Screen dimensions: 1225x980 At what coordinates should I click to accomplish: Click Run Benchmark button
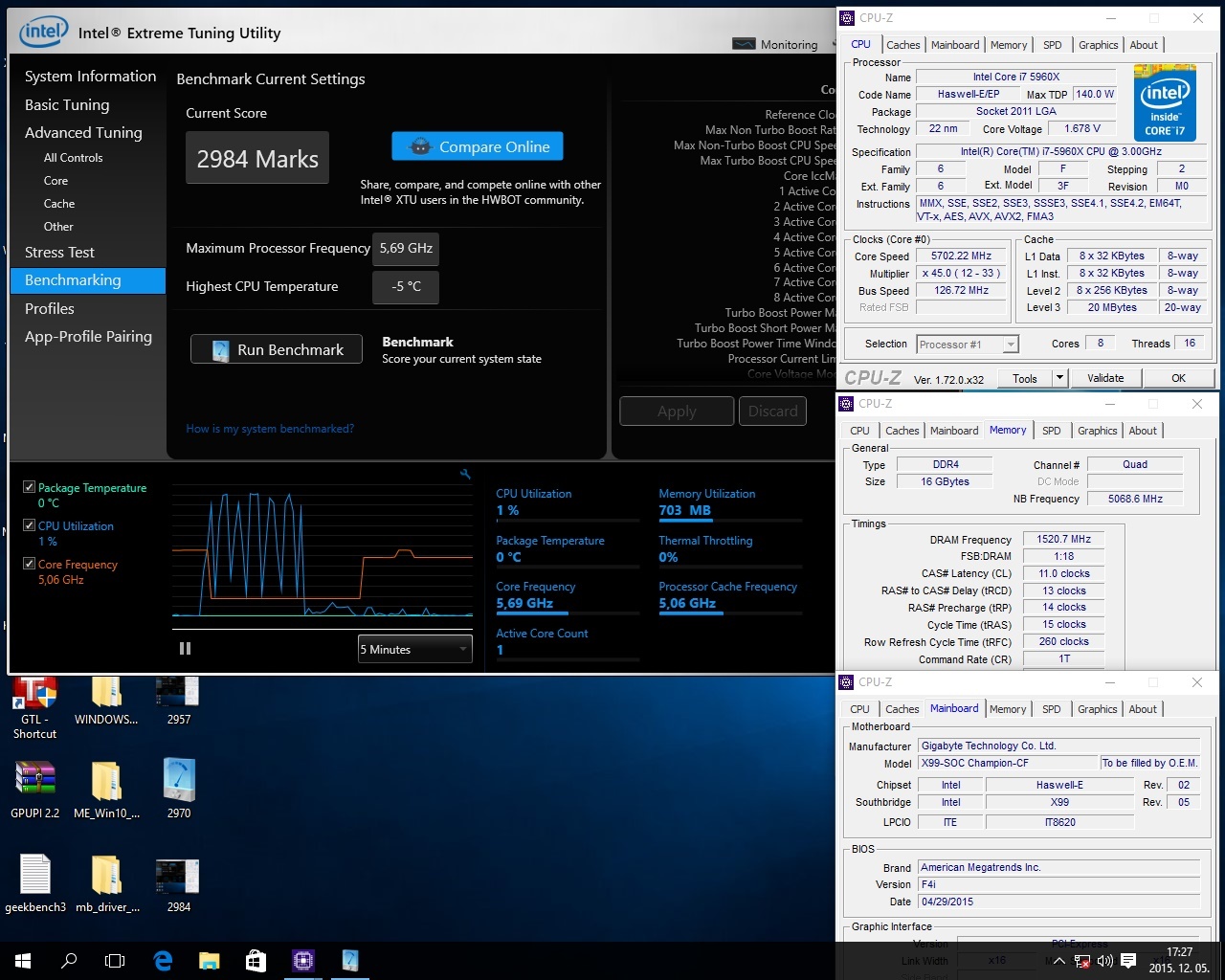pos(277,349)
